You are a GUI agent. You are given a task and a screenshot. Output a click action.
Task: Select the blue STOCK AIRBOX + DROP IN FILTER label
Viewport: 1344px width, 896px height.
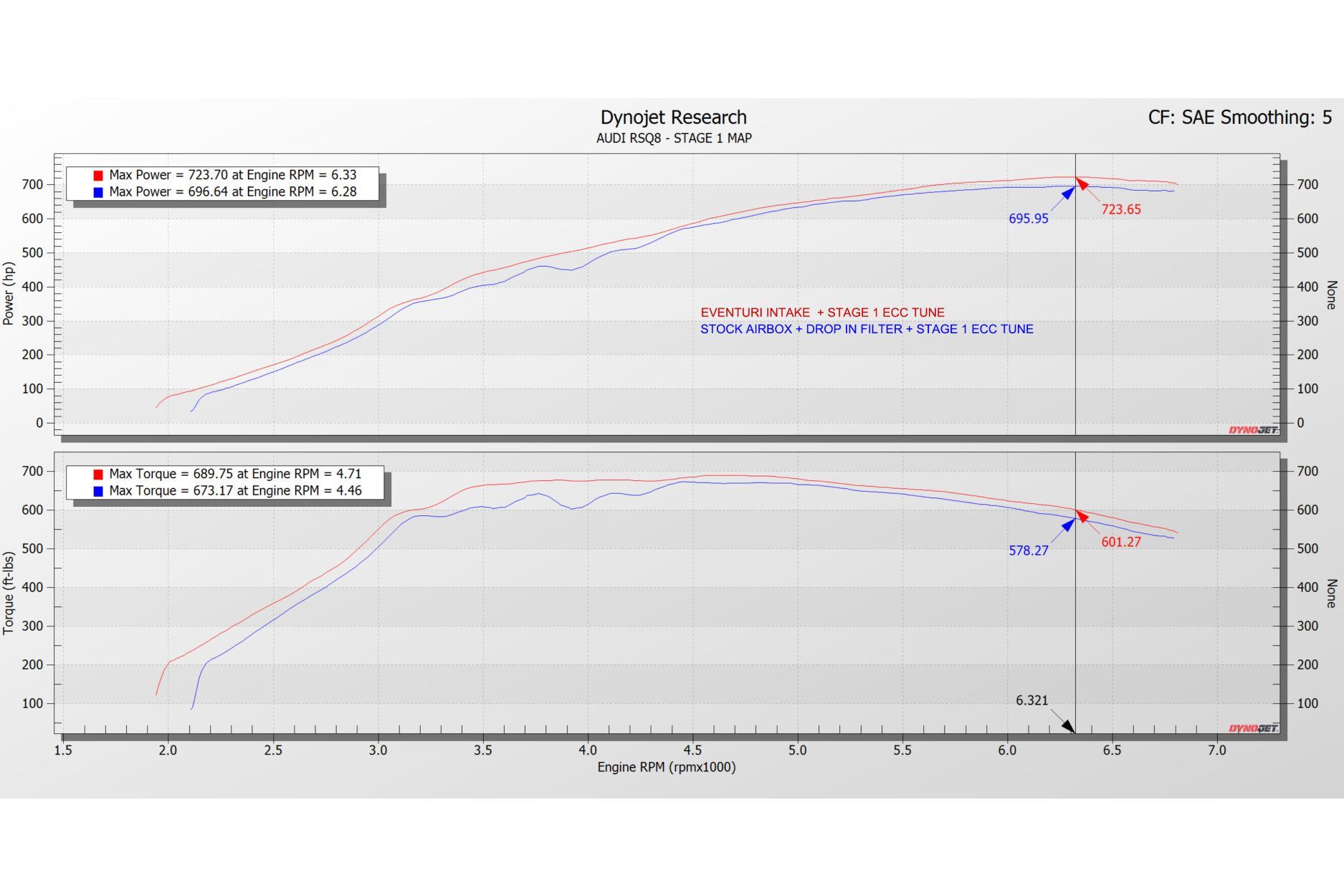[867, 329]
